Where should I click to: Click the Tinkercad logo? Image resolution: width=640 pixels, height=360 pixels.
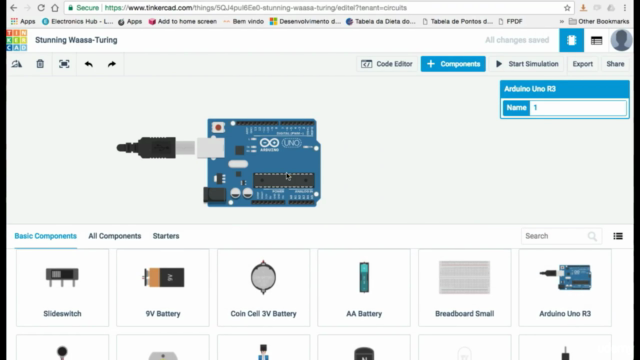pyautogui.click(x=17, y=40)
